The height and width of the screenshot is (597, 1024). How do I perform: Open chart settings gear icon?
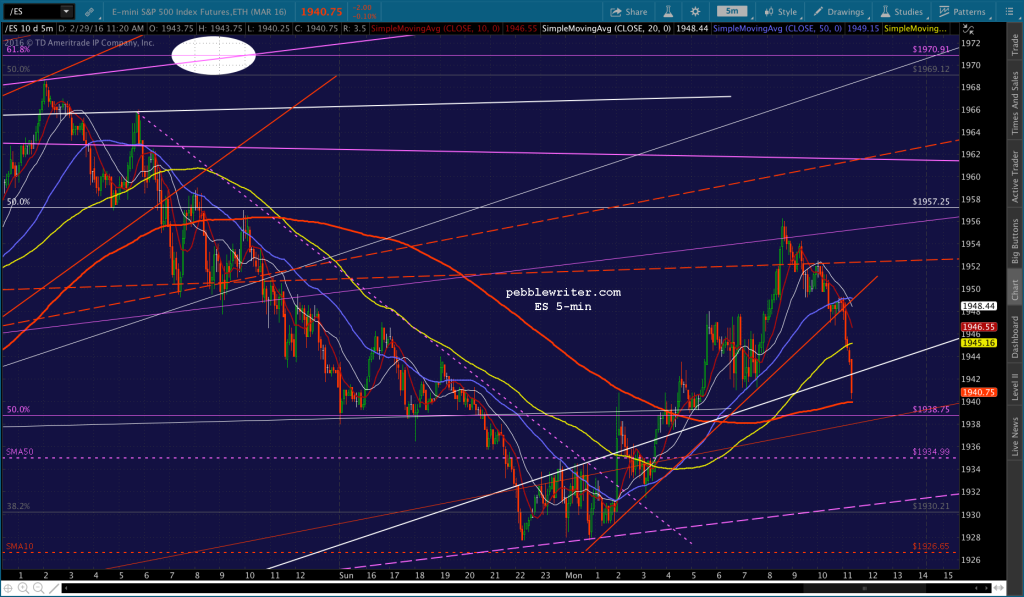[x=696, y=11]
